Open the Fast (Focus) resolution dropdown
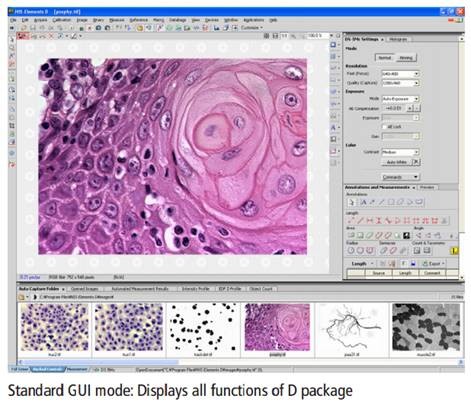This screenshot has height=405, width=471. (400, 73)
